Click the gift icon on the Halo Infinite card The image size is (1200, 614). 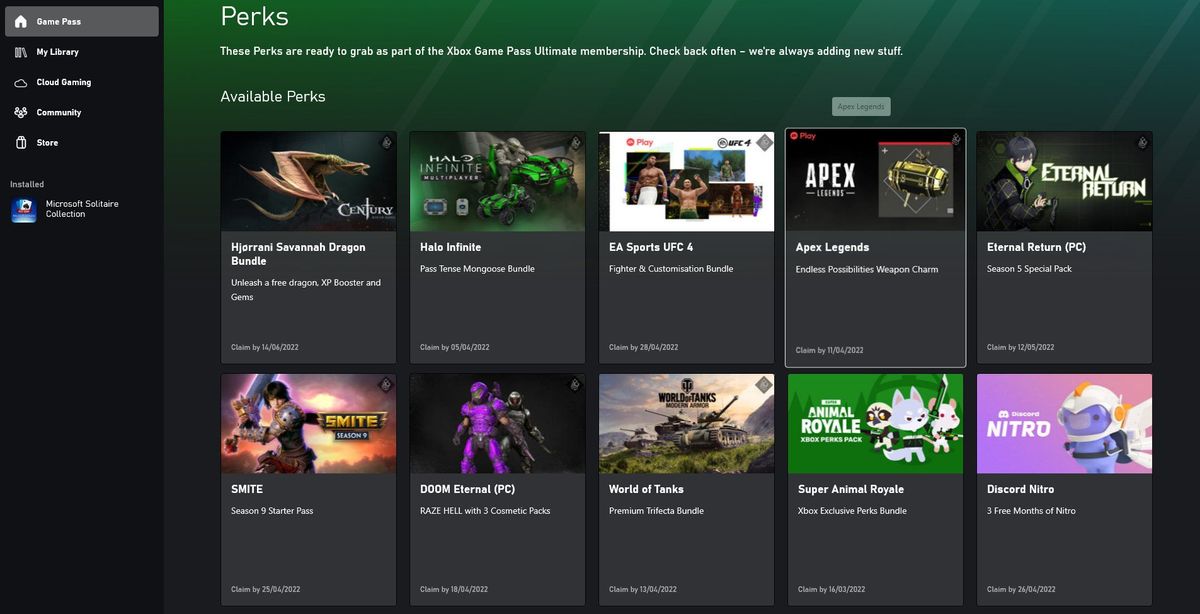(575, 143)
